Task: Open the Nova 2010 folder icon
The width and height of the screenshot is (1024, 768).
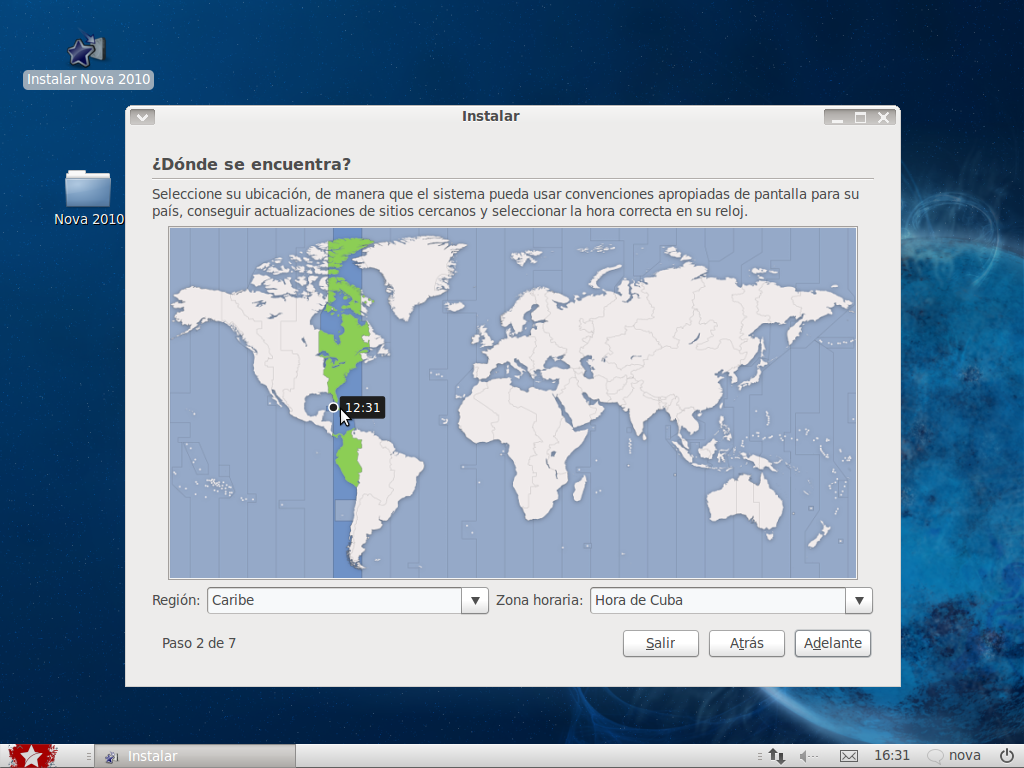Action: coord(88,189)
